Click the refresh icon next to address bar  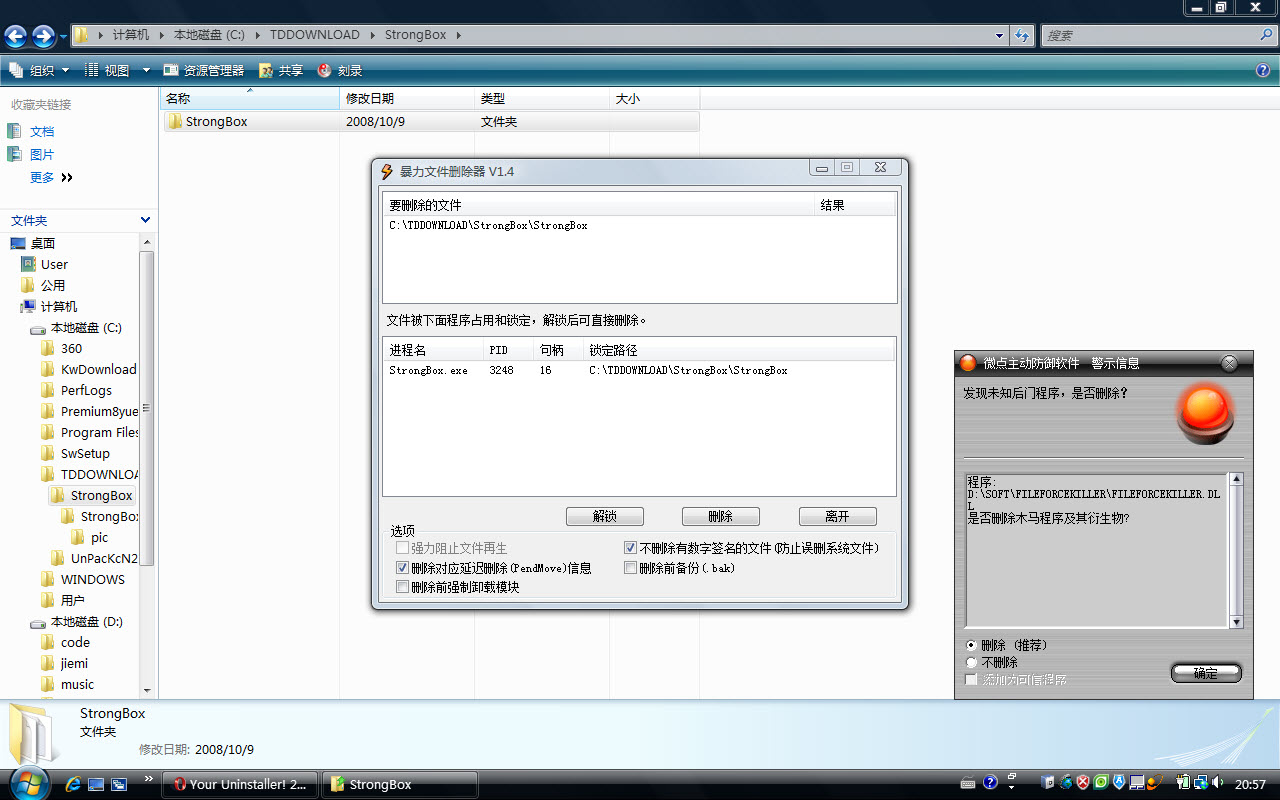[x=1022, y=35]
